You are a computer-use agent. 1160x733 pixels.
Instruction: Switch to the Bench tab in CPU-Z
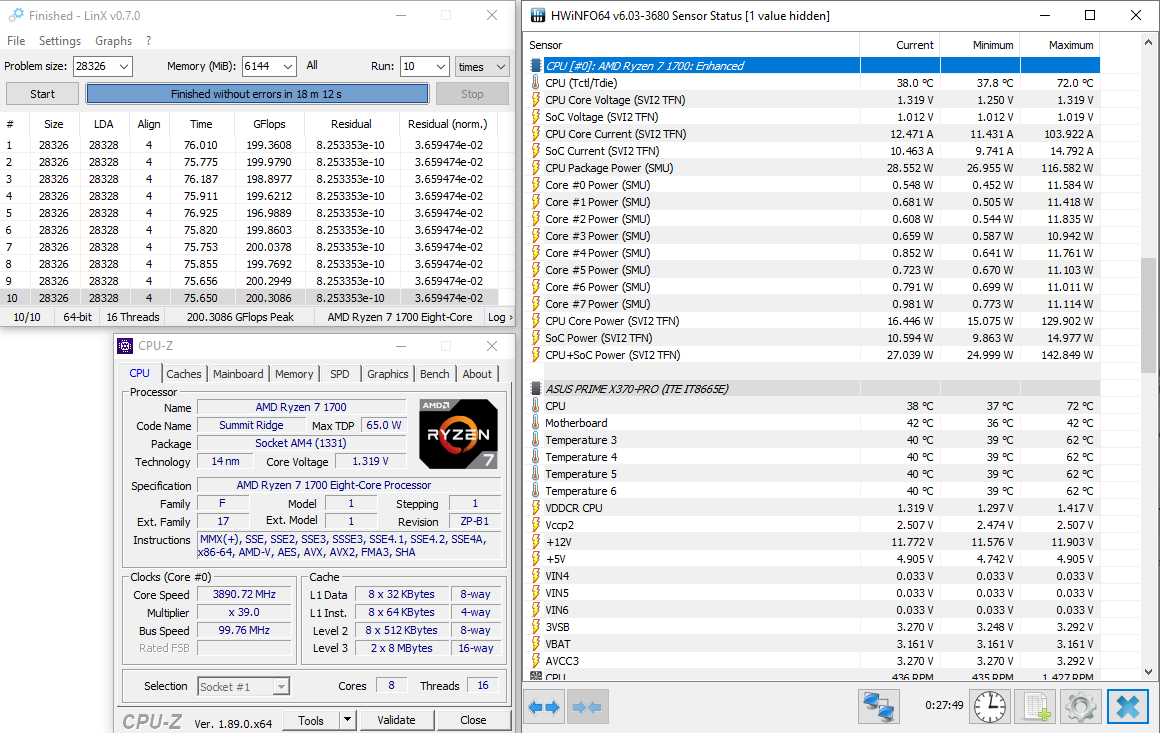[x=434, y=374]
